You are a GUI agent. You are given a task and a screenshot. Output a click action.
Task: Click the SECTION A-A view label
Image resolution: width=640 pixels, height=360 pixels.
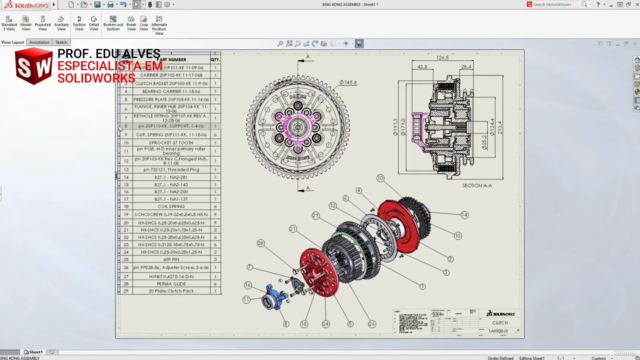[477, 186]
